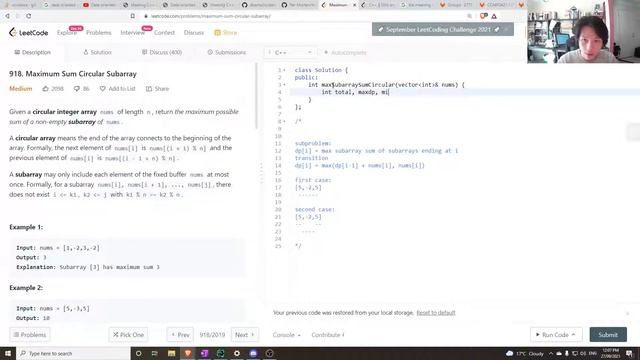Screen dimensions: 640x360
Task: Open the notification center icon
Action: (629, 353)
